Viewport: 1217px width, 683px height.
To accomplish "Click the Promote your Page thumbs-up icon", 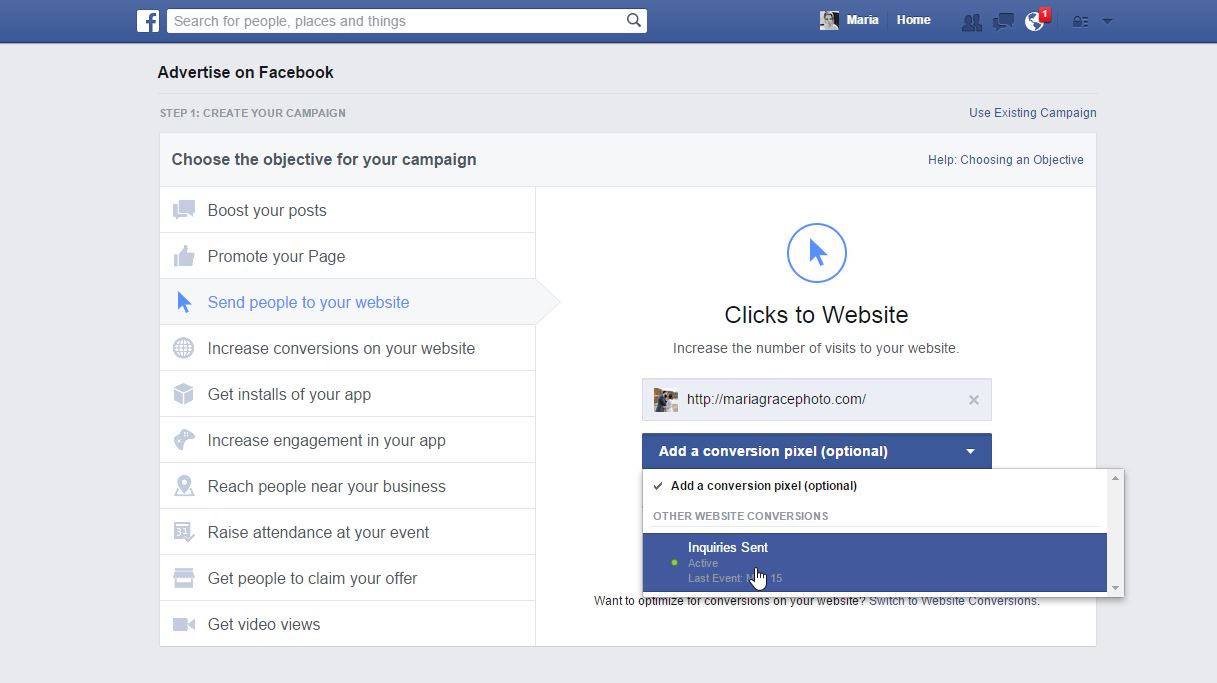I will 184,256.
